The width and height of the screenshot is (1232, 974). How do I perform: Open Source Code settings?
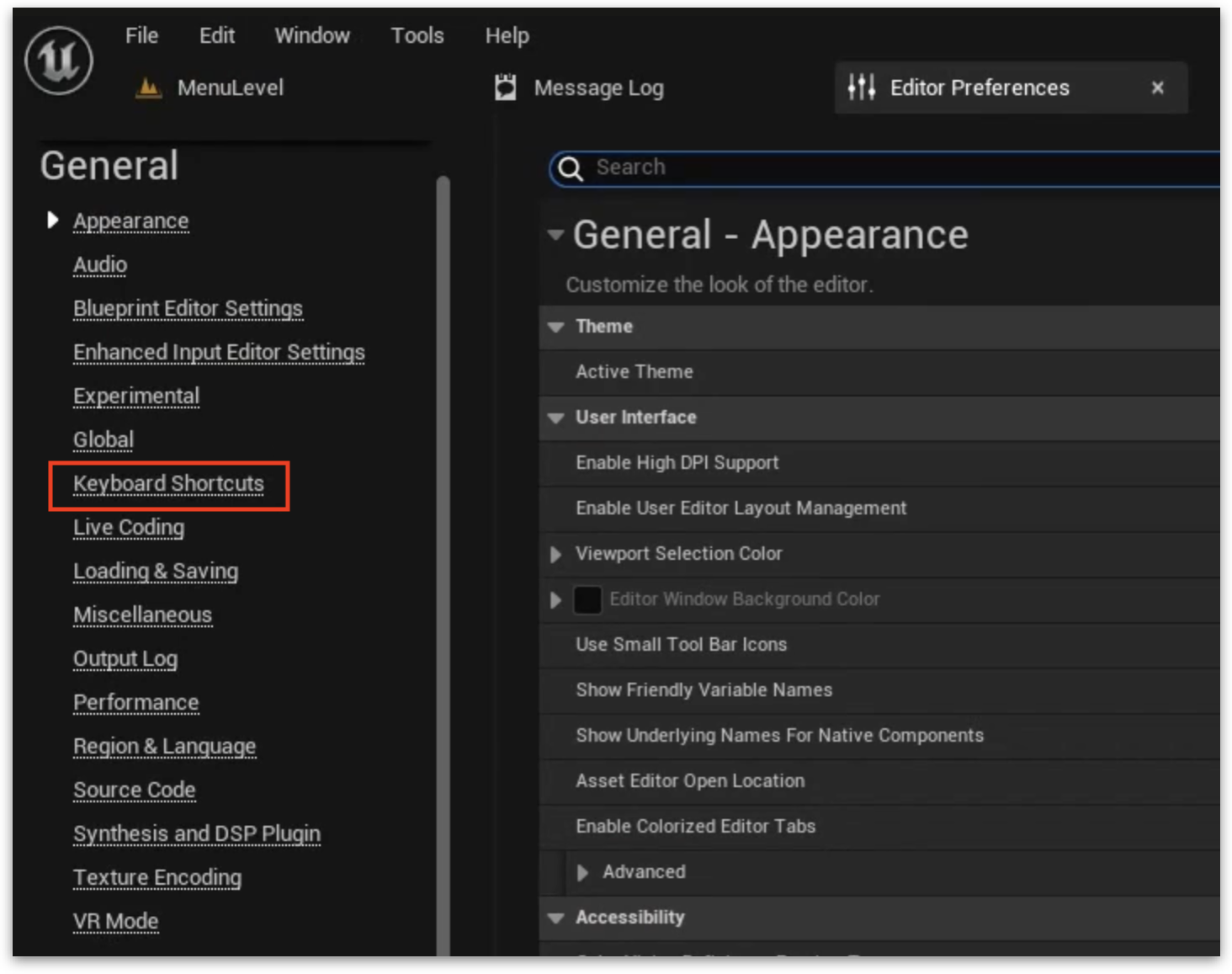pos(135,790)
